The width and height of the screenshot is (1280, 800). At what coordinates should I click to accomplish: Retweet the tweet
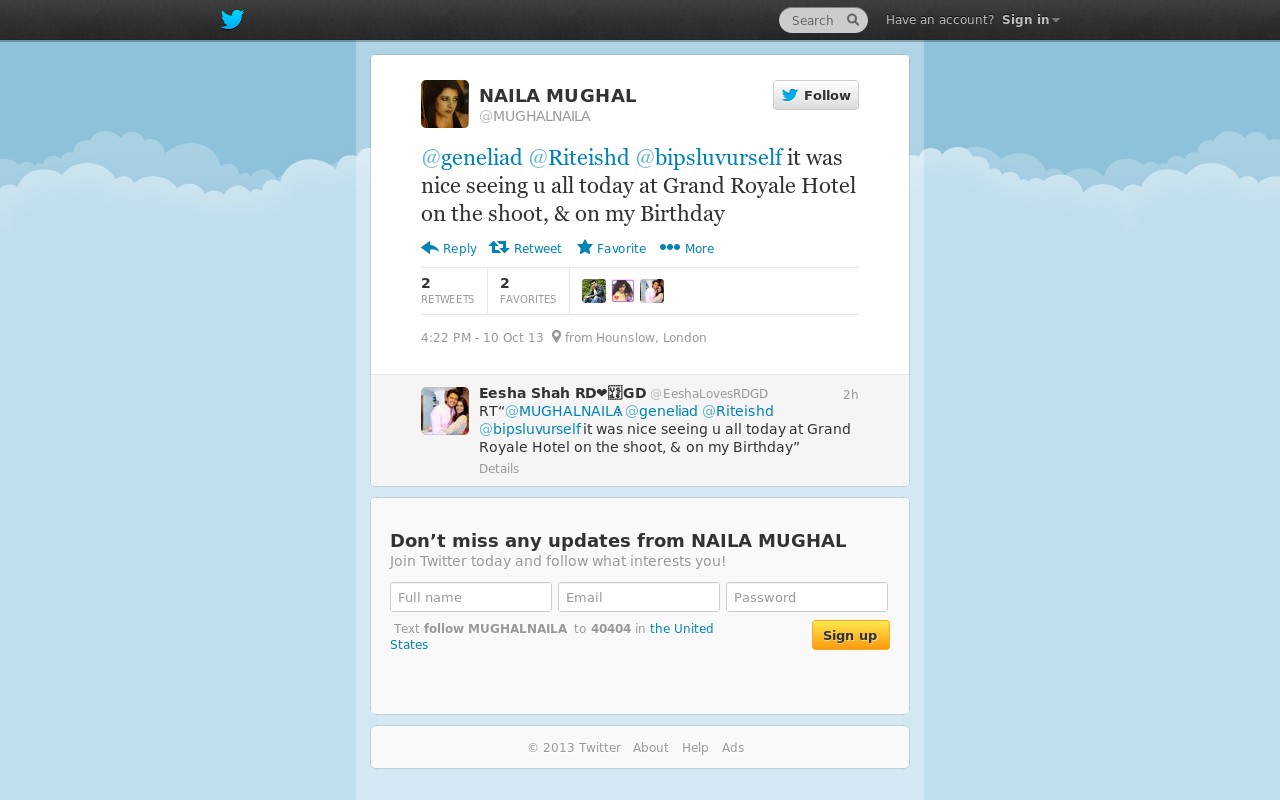pyautogui.click(x=525, y=248)
